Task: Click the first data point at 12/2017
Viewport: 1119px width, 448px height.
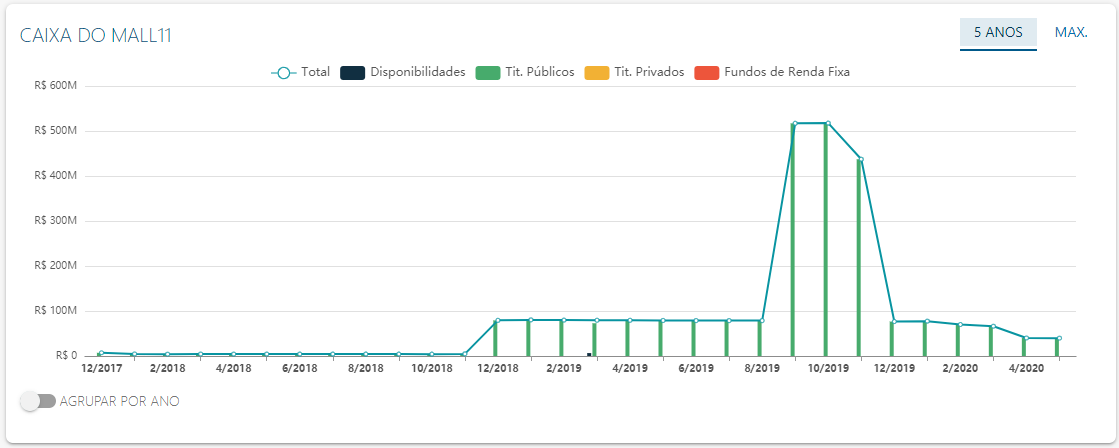Action: point(101,352)
